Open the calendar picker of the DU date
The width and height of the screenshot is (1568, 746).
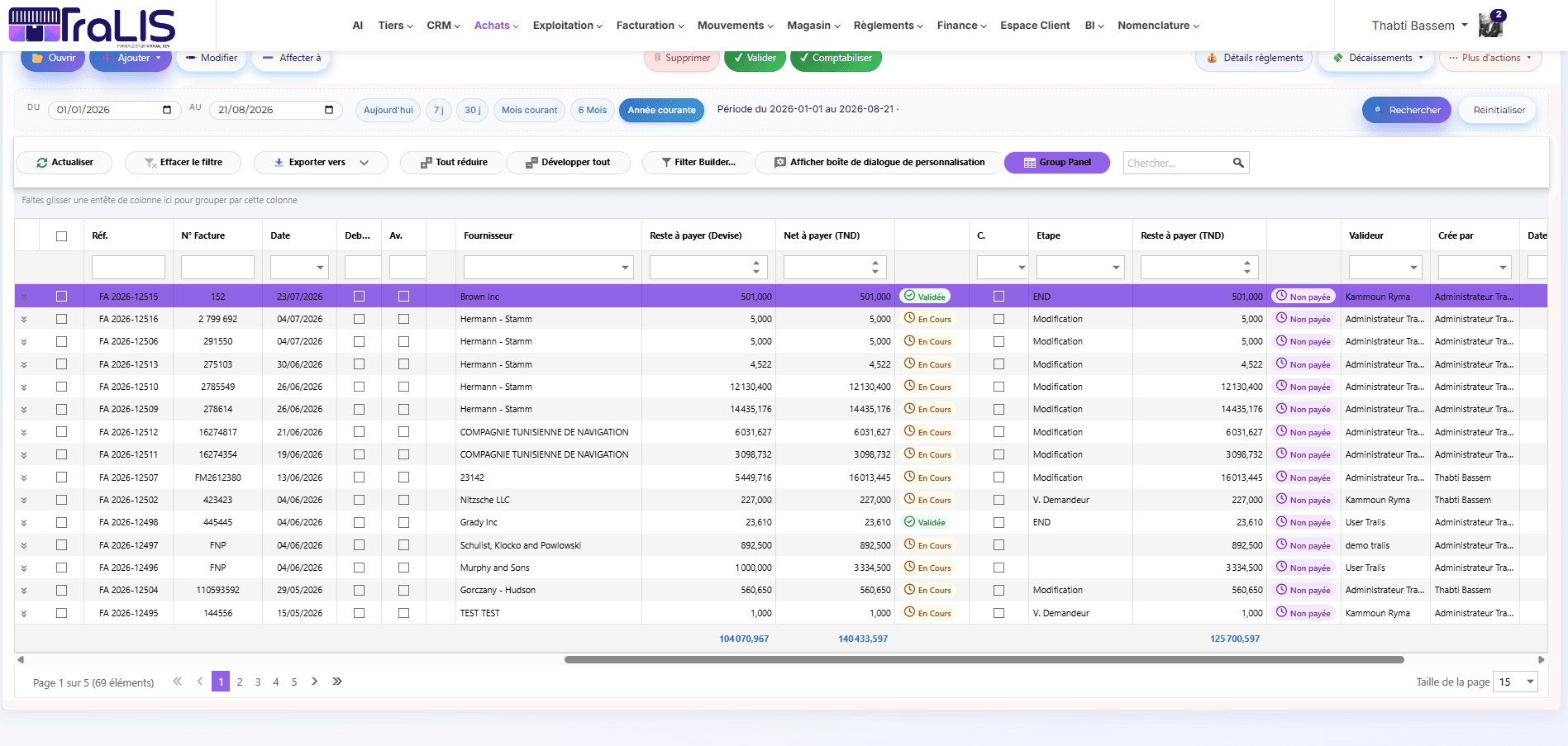167,110
